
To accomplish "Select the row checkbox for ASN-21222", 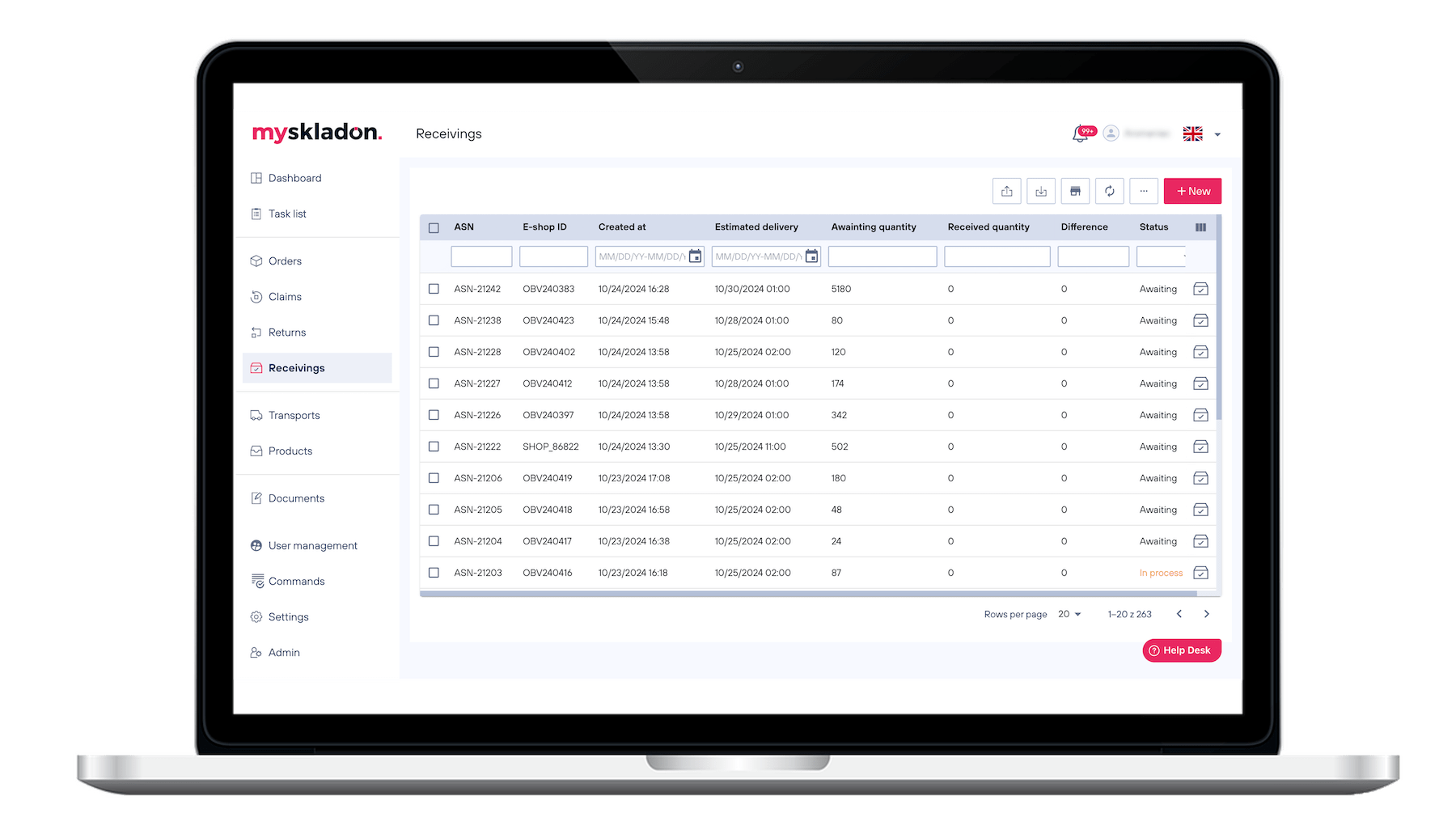I will 434,447.
